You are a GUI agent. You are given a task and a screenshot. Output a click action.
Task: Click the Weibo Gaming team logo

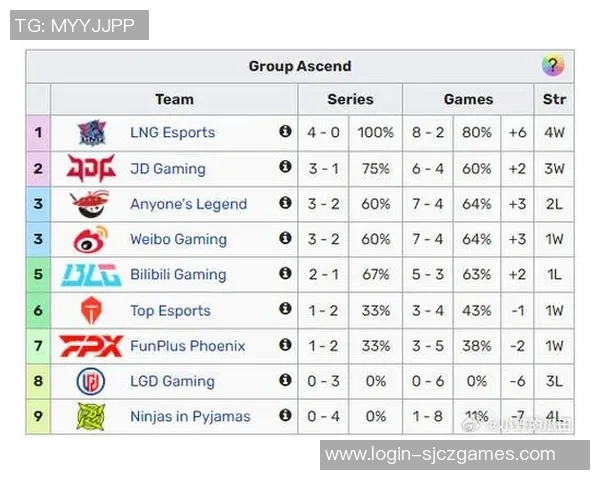click(x=91, y=240)
